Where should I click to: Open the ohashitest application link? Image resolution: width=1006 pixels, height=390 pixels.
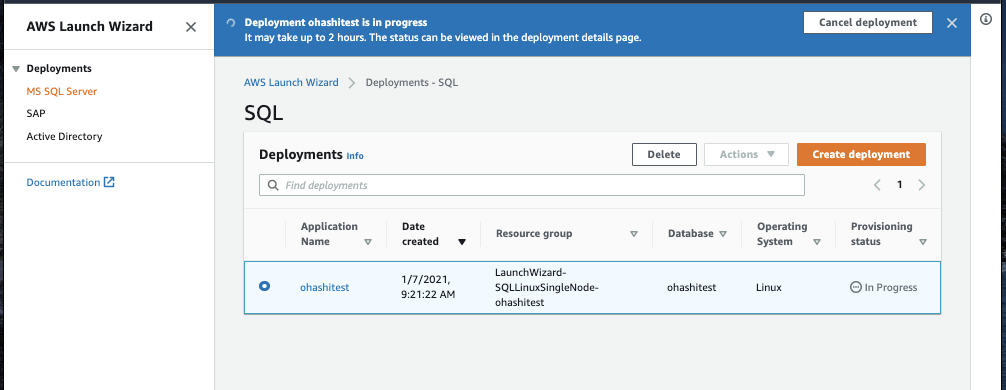point(325,287)
